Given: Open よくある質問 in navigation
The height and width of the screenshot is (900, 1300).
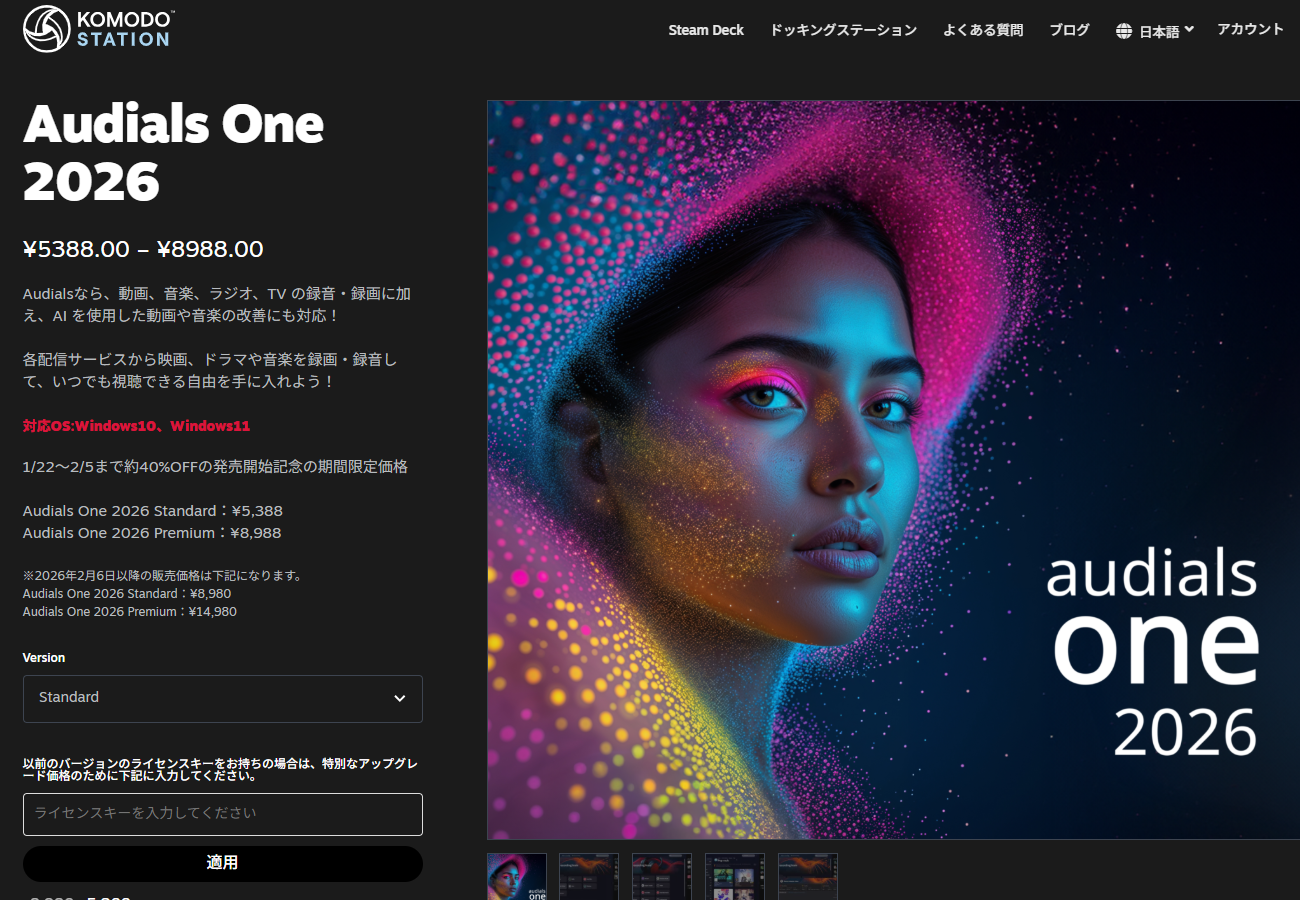Looking at the screenshot, I should [983, 30].
